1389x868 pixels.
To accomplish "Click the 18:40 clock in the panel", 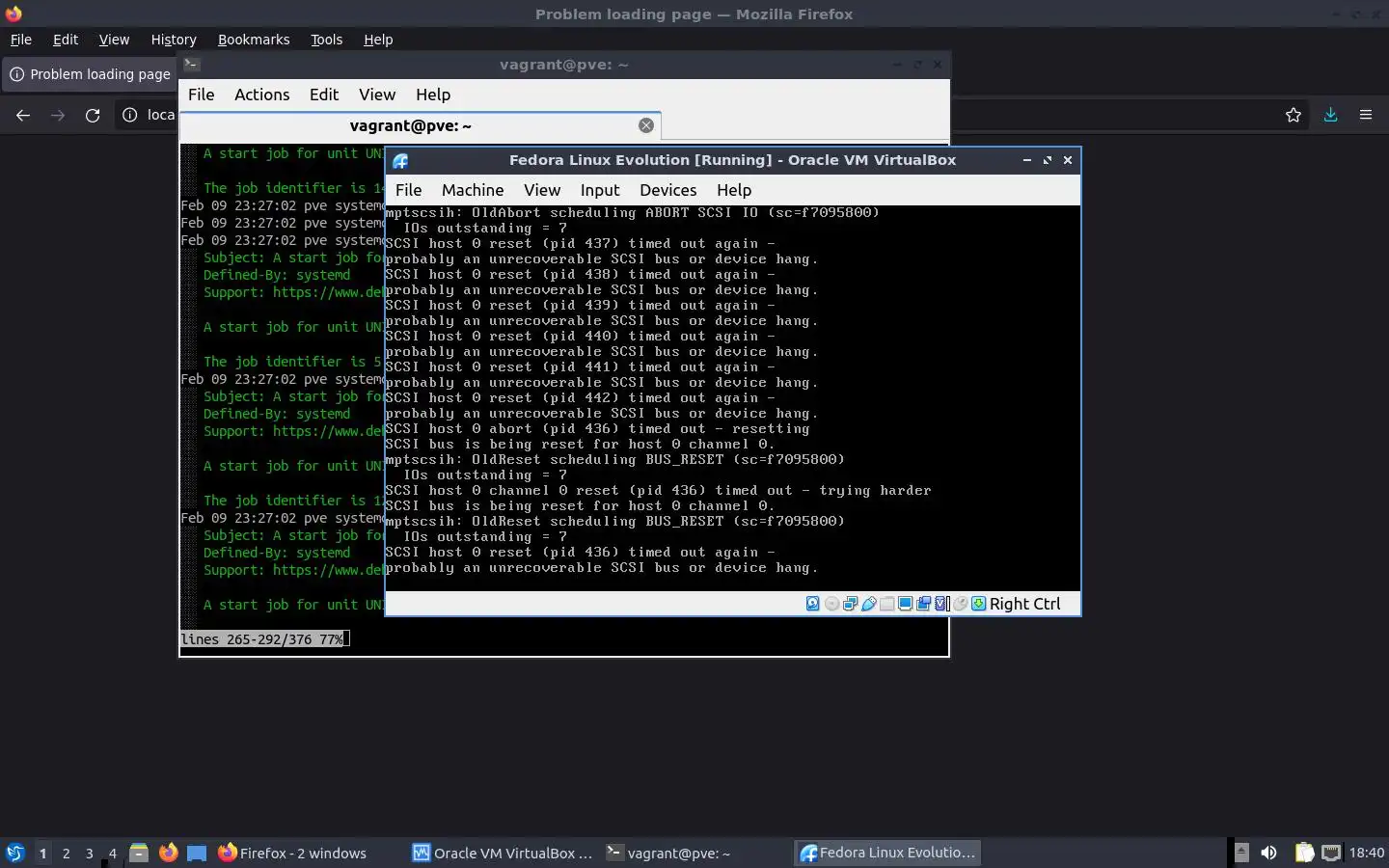I will click(x=1367, y=853).
